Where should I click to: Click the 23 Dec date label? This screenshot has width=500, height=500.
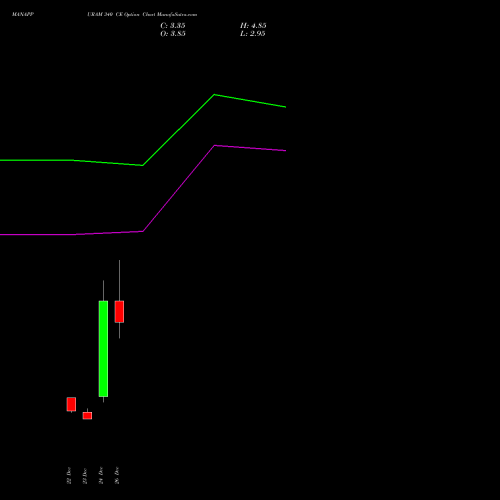[x=85, y=475]
